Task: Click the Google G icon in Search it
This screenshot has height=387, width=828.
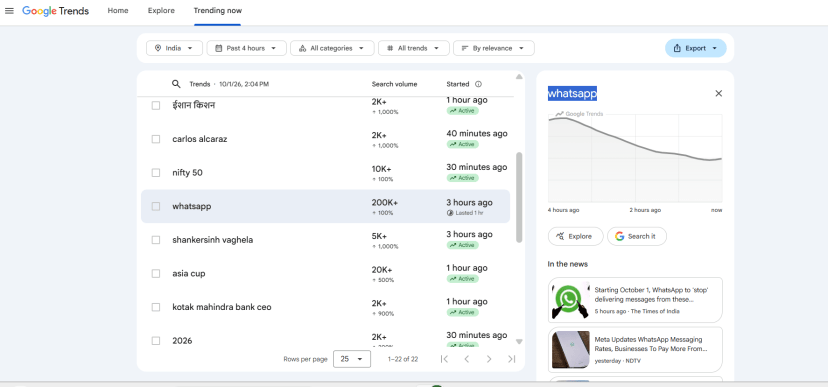Action: (619, 237)
